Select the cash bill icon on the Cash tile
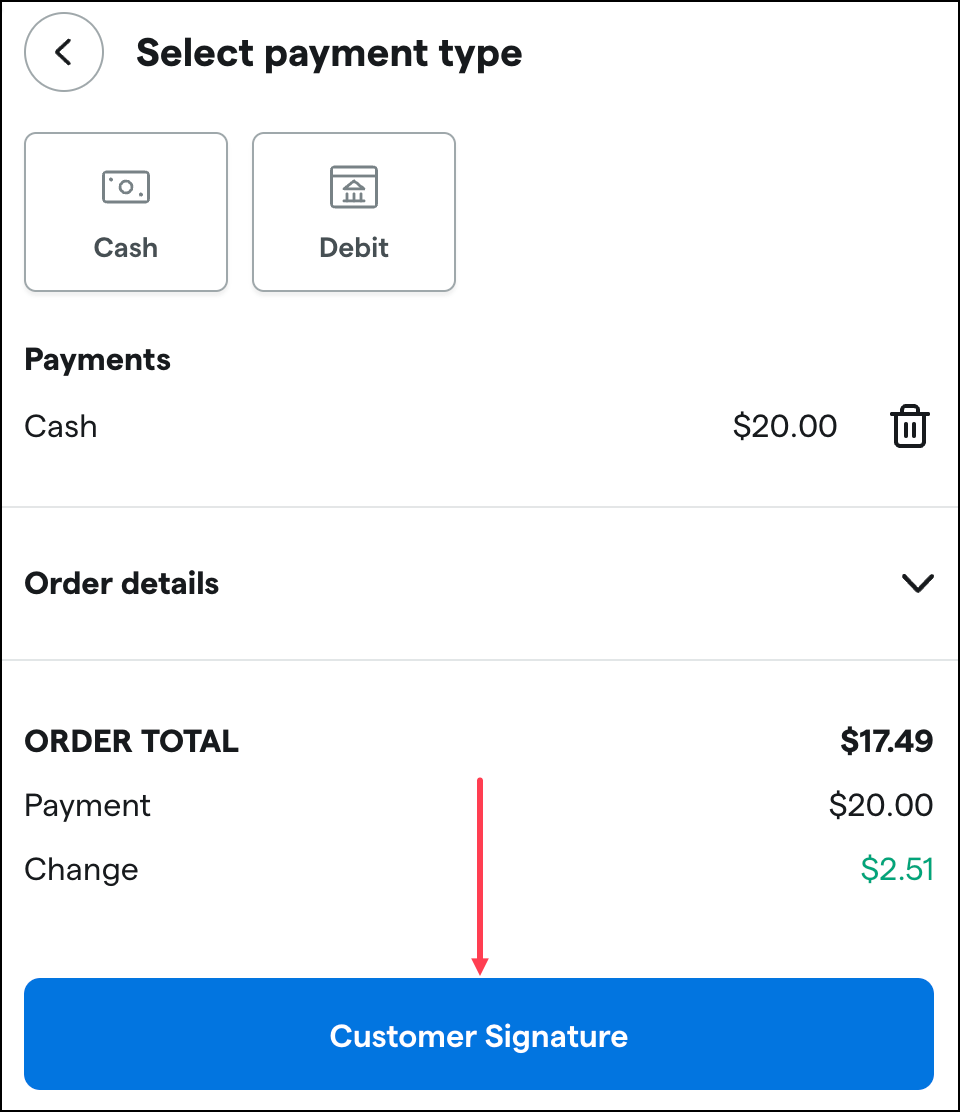 pyautogui.click(x=125, y=186)
